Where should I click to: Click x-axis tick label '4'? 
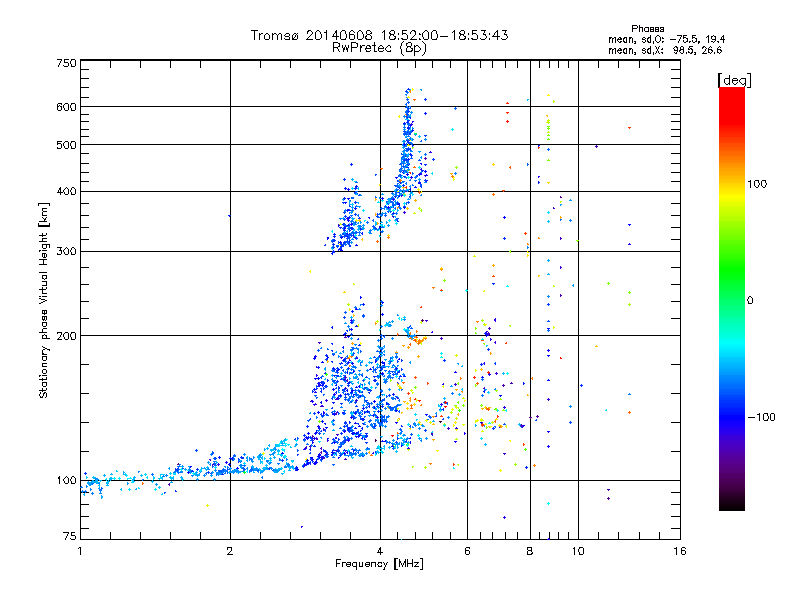tap(380, 551)
